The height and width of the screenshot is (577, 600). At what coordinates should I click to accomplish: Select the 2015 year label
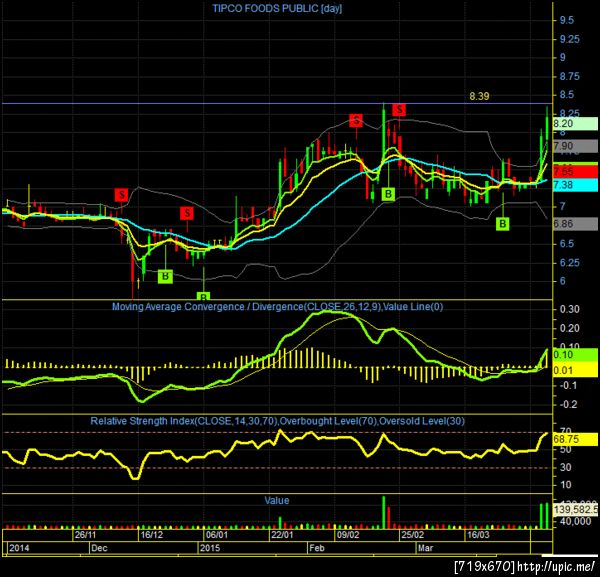point(210,548)
